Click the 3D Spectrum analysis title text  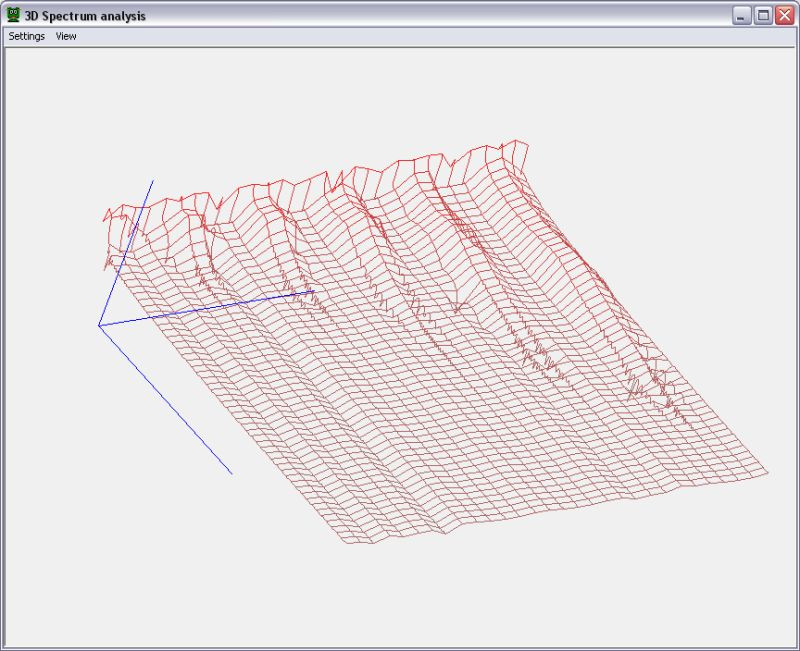pos(85,16)
